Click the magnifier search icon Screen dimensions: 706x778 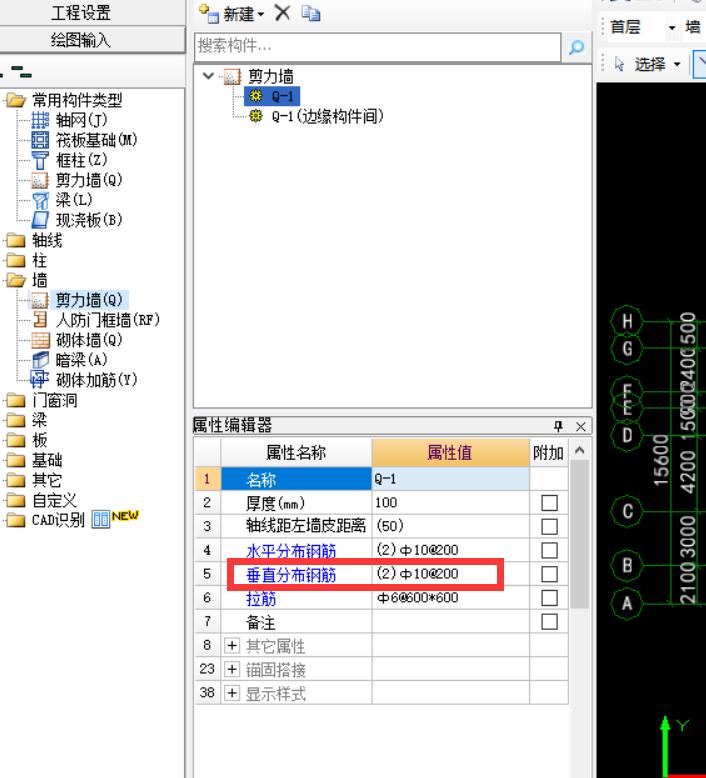tap(576, 47)
